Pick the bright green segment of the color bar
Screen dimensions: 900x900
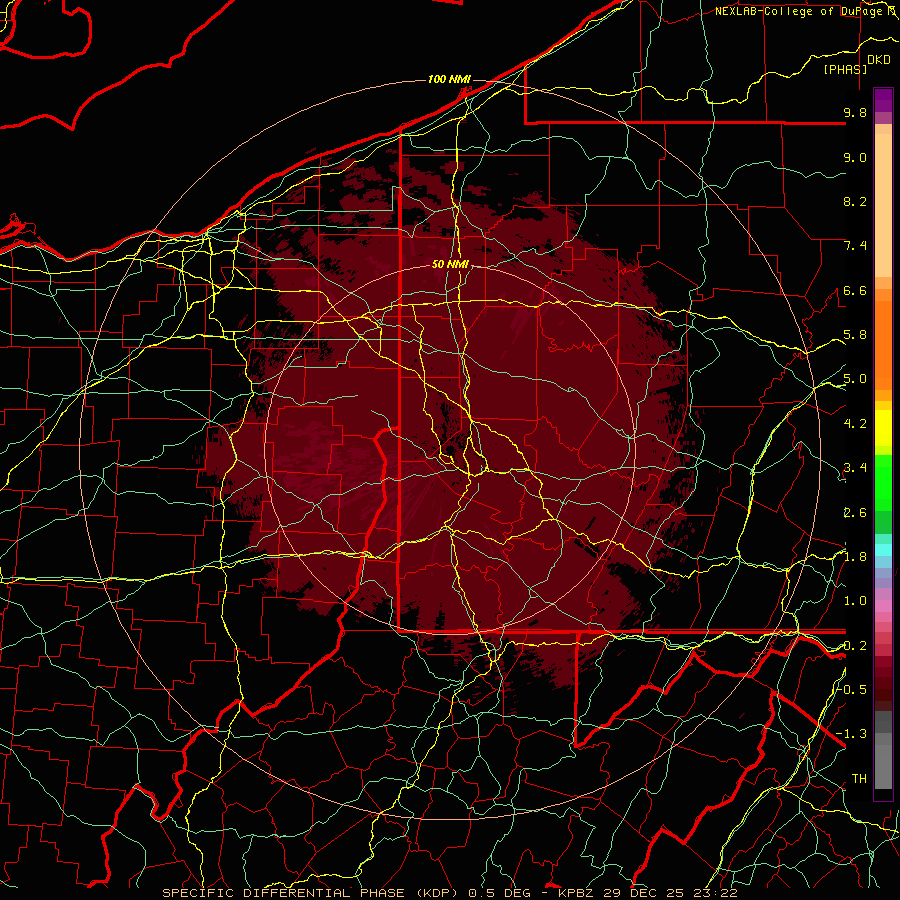[x=883, y=482]
